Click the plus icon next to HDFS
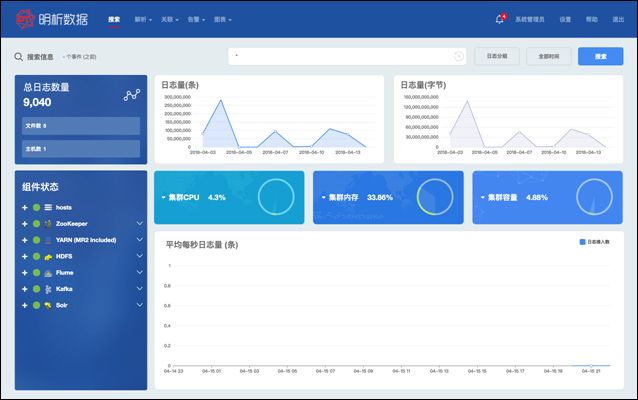This screenshot has height=400, width=638. point(25,256)
